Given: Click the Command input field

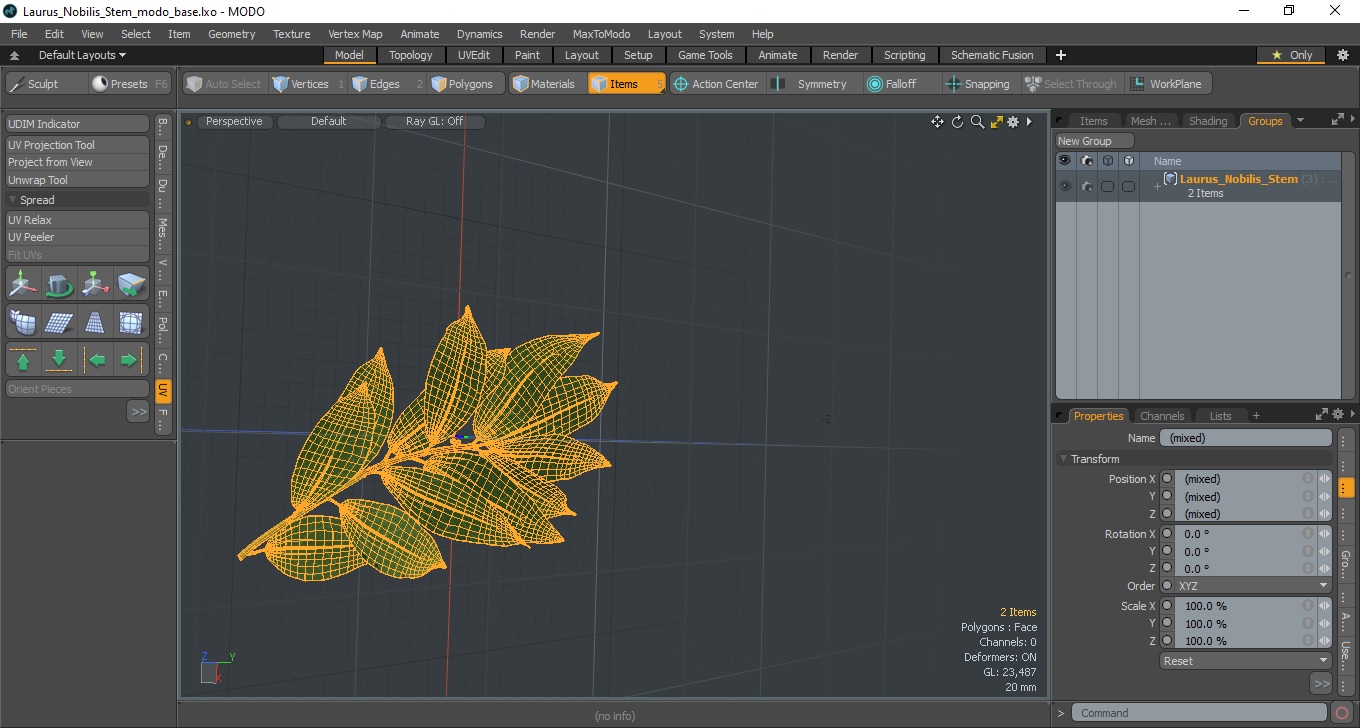Looking at the screenshot, I should 1200,713.
